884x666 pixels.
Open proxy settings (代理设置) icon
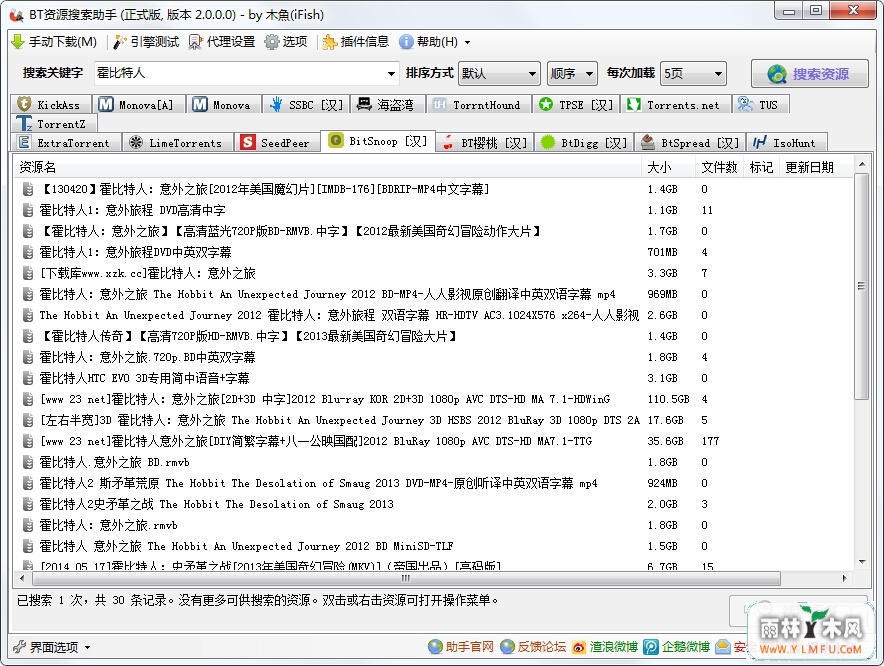[x=195, y=42]
